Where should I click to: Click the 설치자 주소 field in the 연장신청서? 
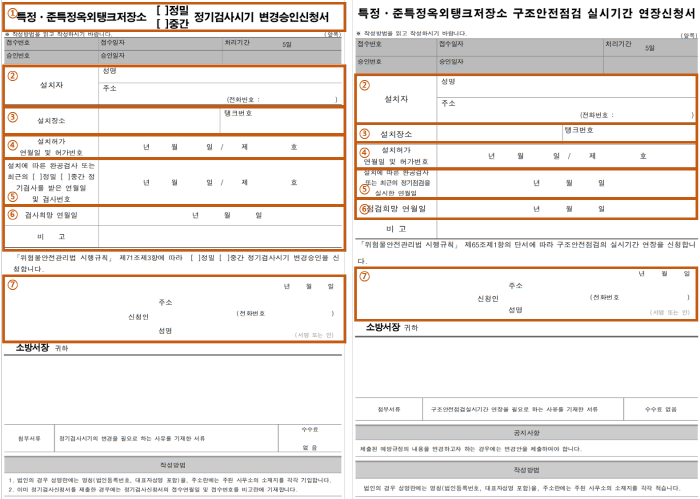coord(566,110)
